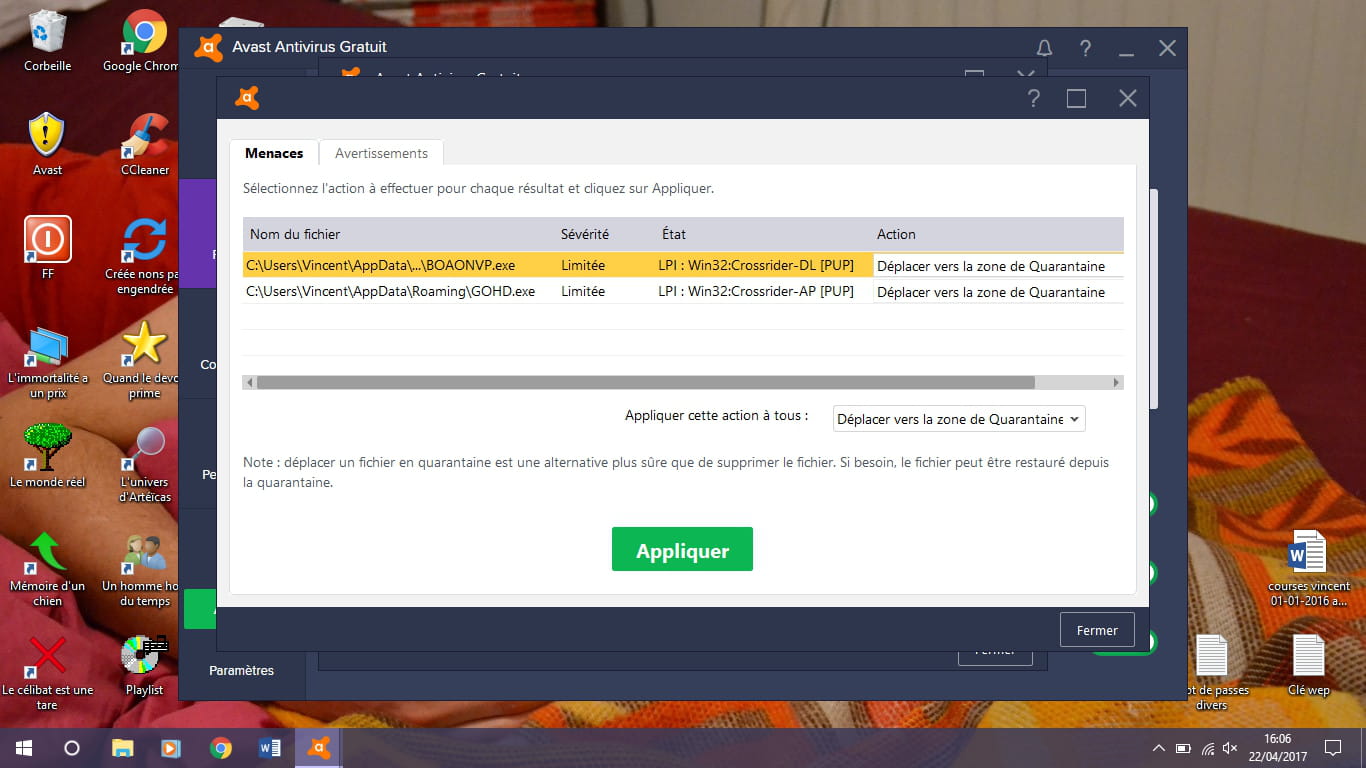
Task: Click the notification bell in Avast main window
Action: pyautogui.click(x=1045, y=48)
